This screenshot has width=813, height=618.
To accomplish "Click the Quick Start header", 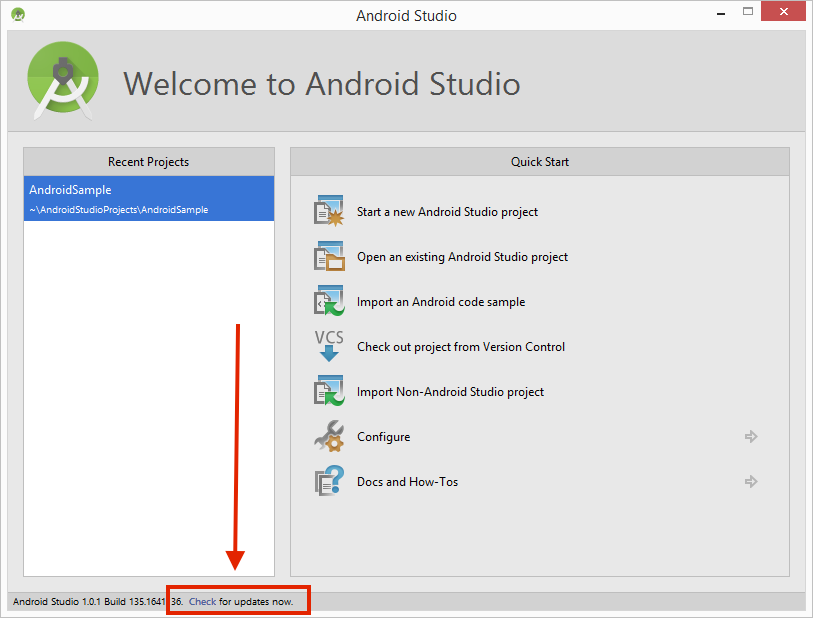I will coord(540,162).
